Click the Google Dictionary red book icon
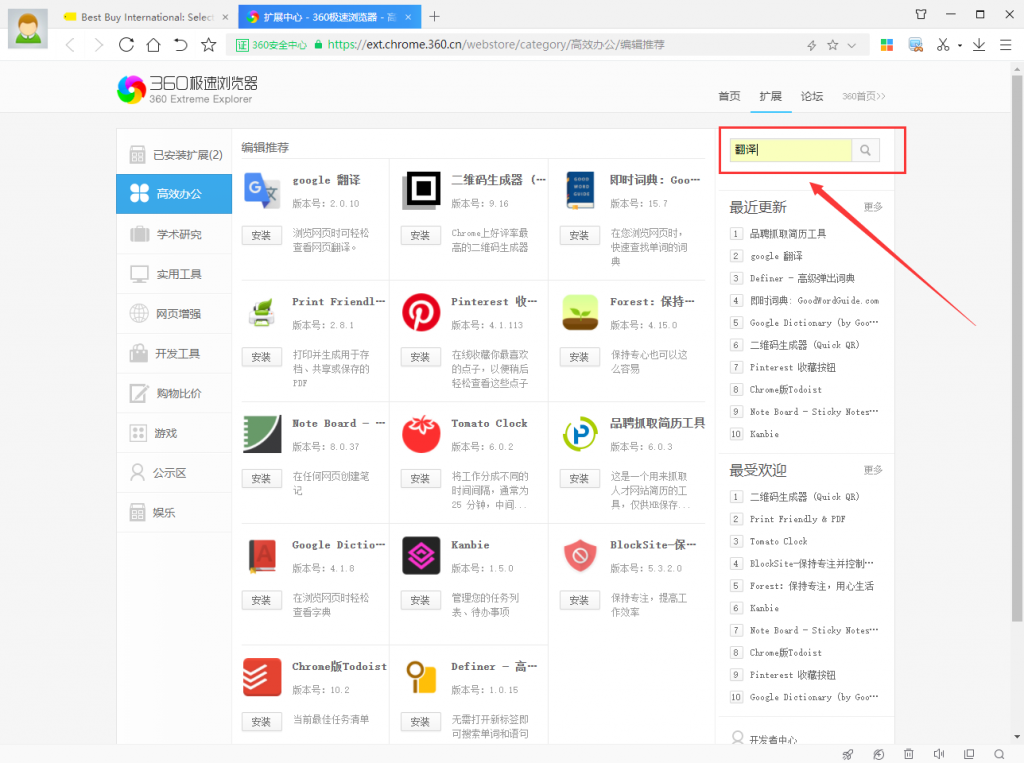Viewport: 1024px width, 763px height. (x=262, y=556)
